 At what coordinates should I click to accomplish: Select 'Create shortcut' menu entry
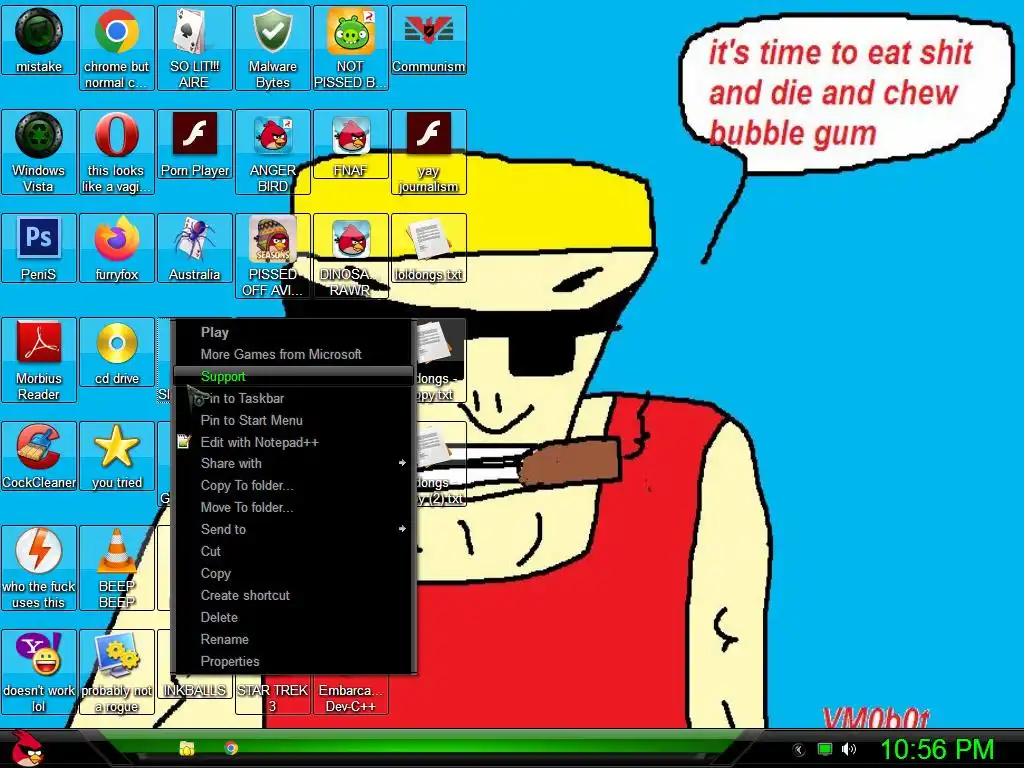coord(293,596)
